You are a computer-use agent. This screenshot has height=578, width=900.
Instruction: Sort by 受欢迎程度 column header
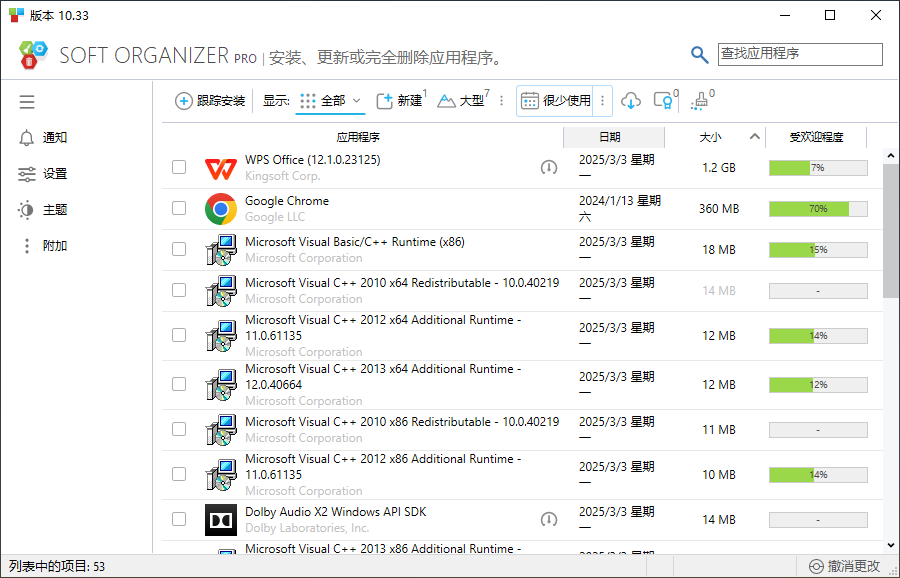[816, 137]
